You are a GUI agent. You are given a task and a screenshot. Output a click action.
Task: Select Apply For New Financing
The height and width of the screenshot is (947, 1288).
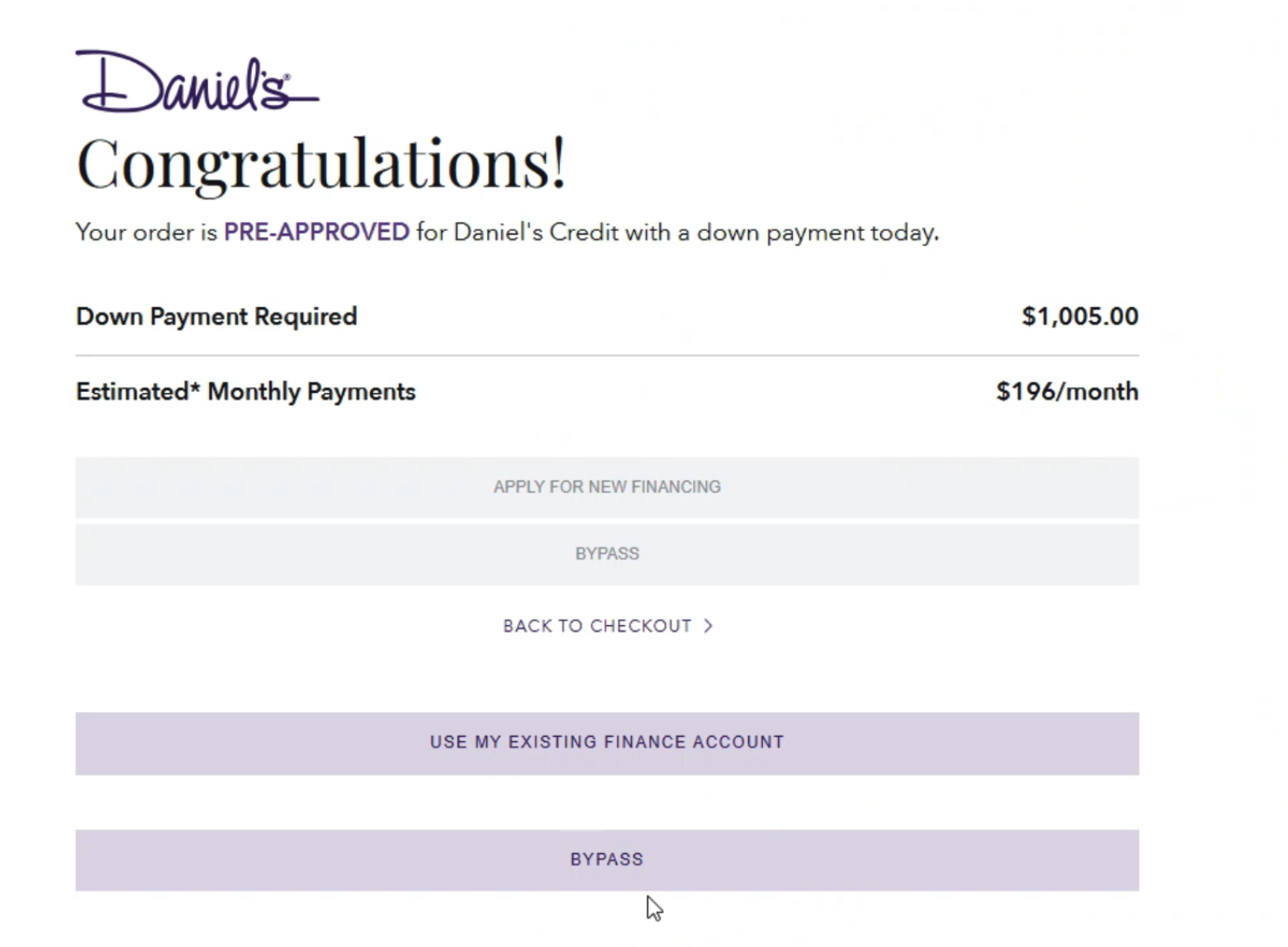pyautogui.click(x=607, y=488)
